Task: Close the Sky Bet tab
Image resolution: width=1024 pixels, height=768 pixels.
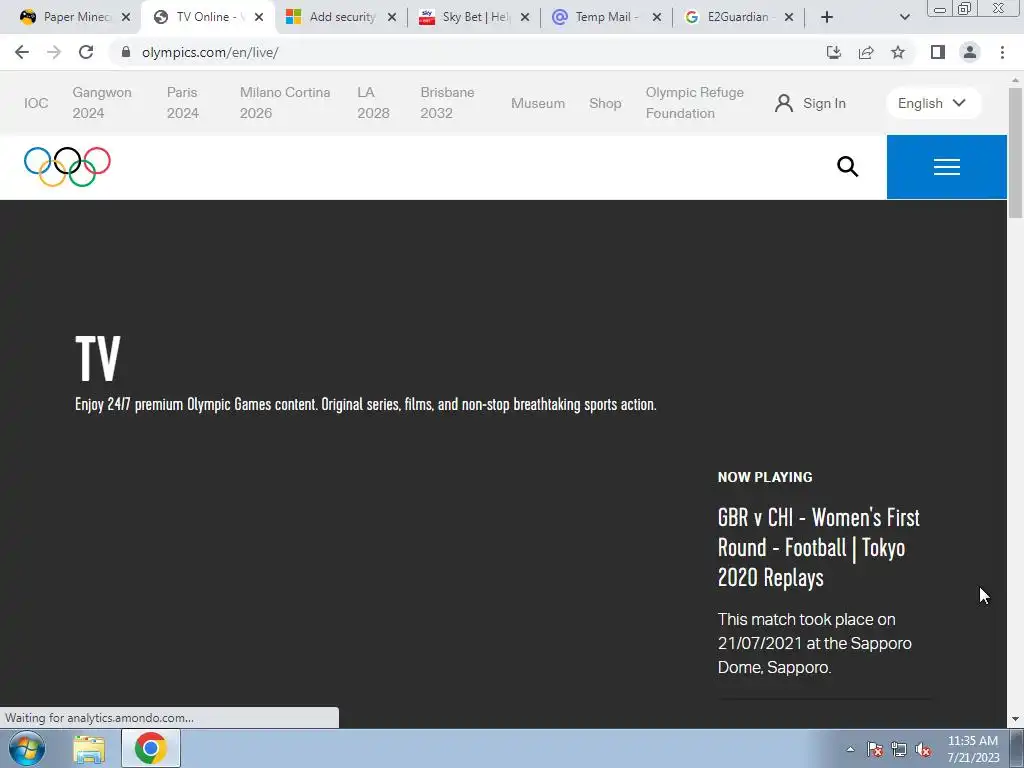Action: (525, 17)
